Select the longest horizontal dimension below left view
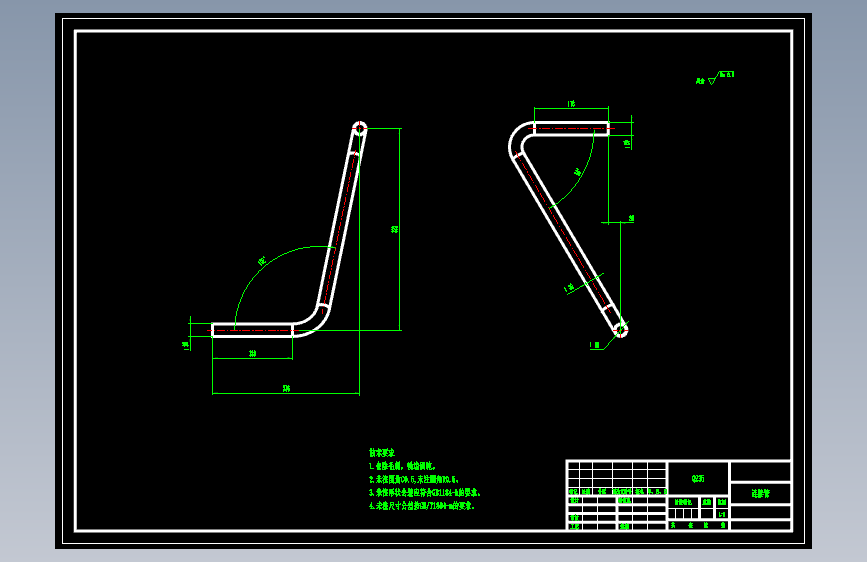Image resolution: width=867 pixels, height=562 pixels. pos(286,389)
